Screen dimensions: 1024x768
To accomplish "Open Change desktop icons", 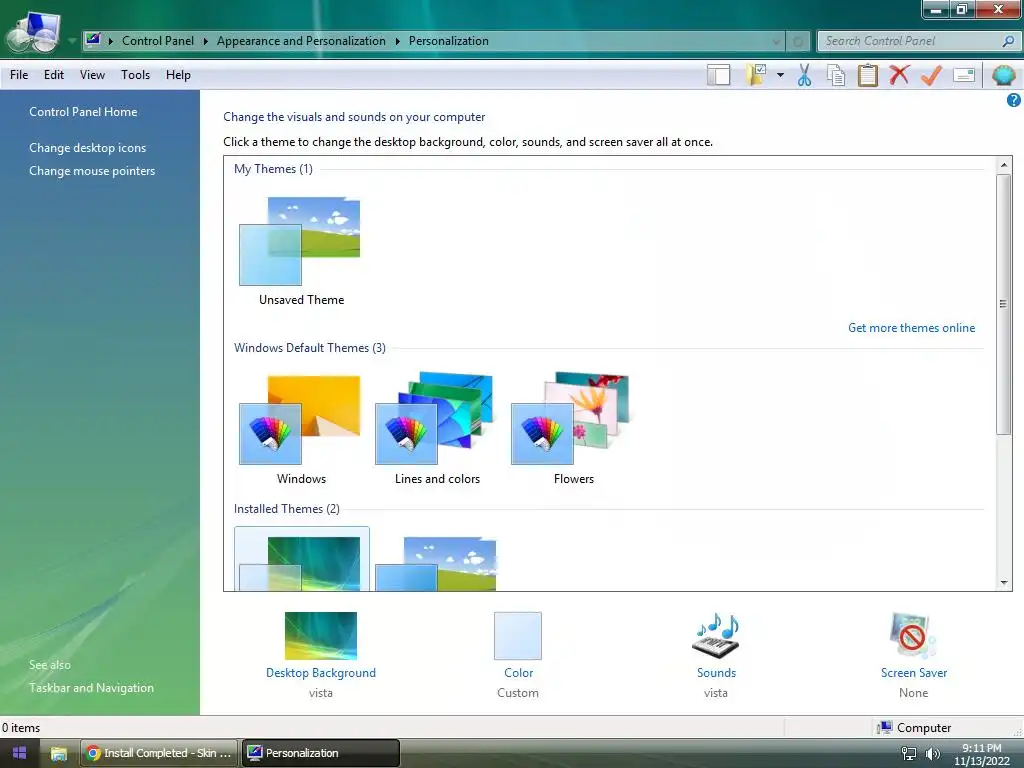I will pos(88,148).
